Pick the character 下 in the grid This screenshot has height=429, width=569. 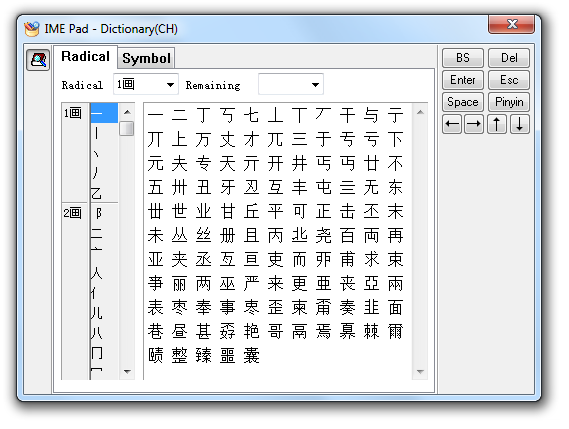coord(395,140)
